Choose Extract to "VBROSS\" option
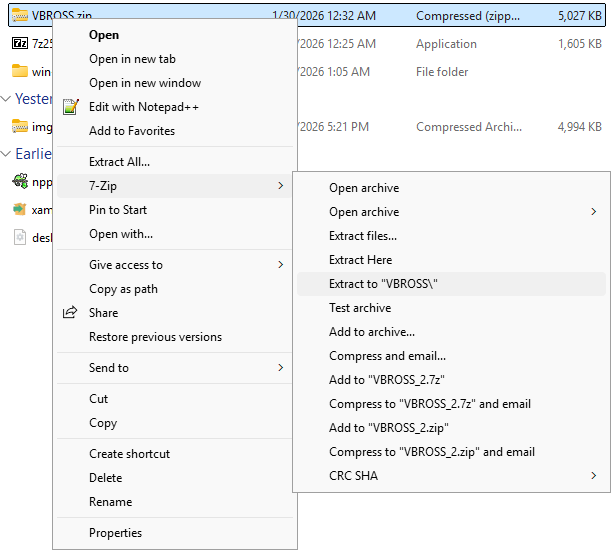The width and height of the screenshot is (615, 555). [384, 284]
